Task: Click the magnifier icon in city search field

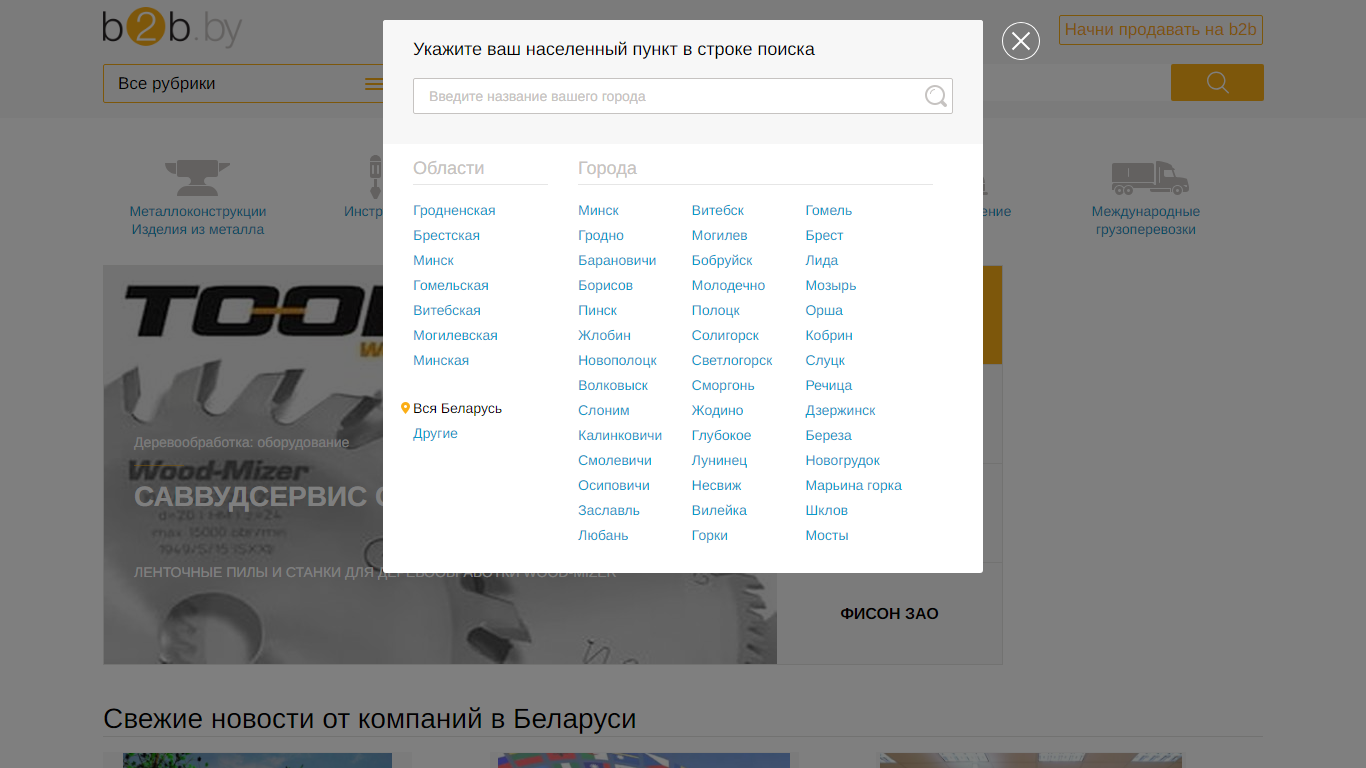Action: click(x=936, y=96)
